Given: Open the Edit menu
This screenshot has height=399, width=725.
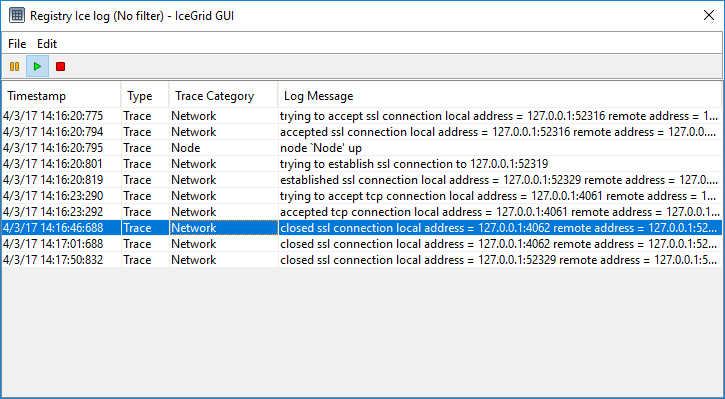Looking at the screenshot, I should (47, 44).
